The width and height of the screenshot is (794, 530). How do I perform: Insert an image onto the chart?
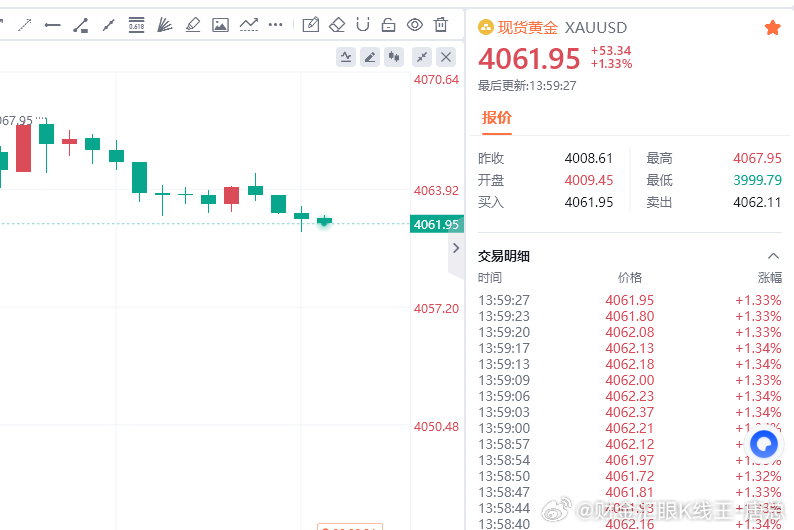[x=220, y=25]
